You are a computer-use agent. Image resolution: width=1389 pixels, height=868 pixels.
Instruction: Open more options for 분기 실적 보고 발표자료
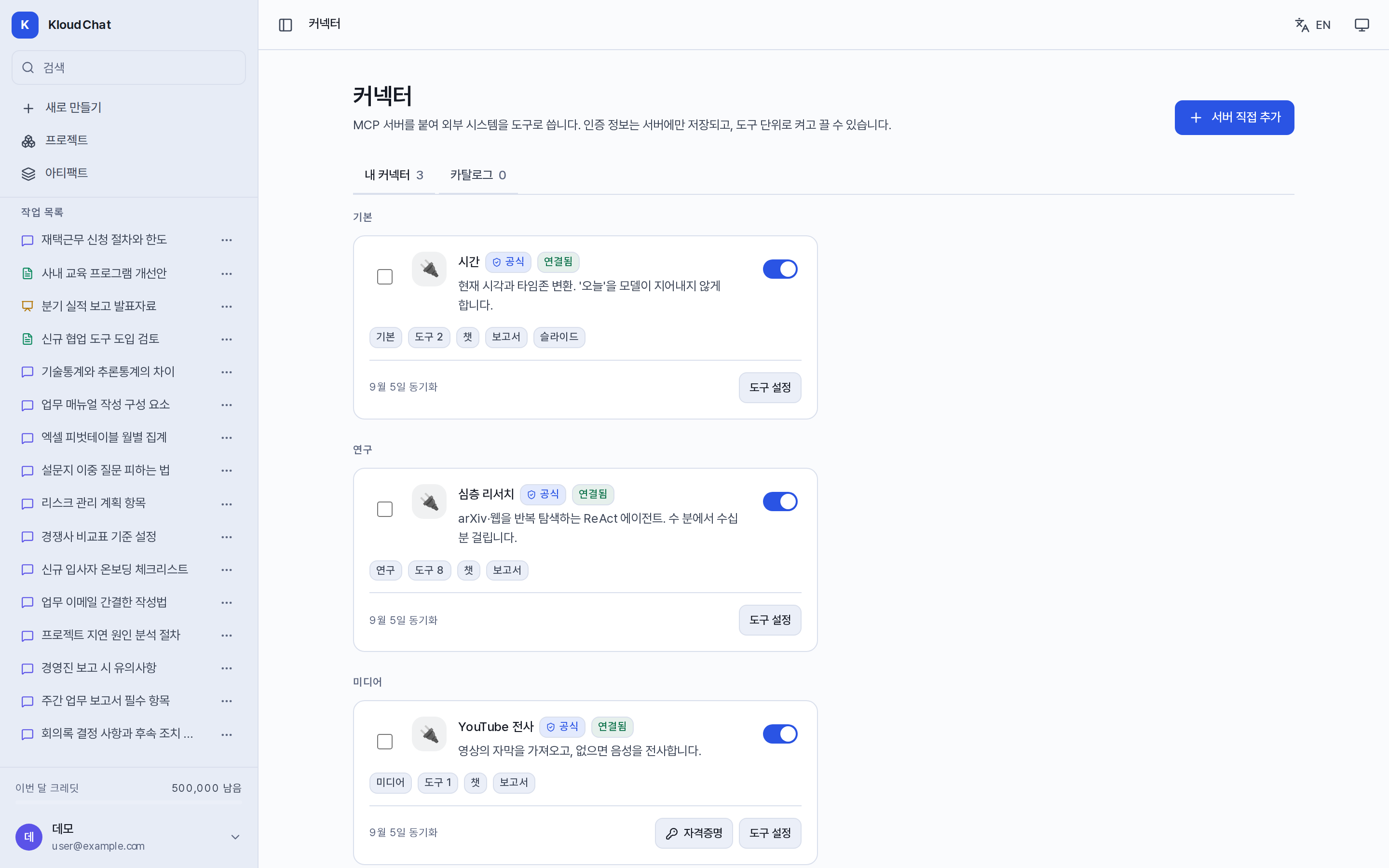click(227, 307)
